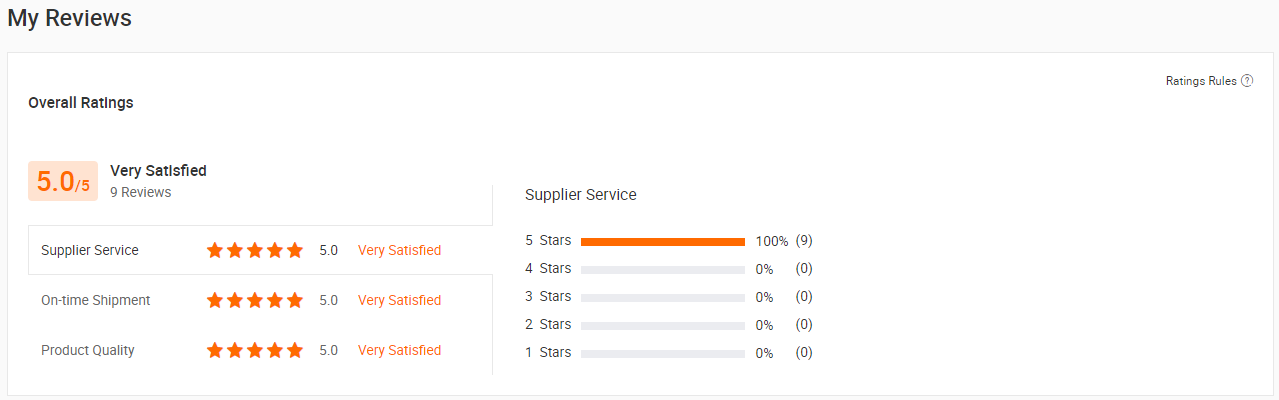Click the 3 Stars empty progress bar
Screen dimensions: 1279x400
[x=663, y=297]
